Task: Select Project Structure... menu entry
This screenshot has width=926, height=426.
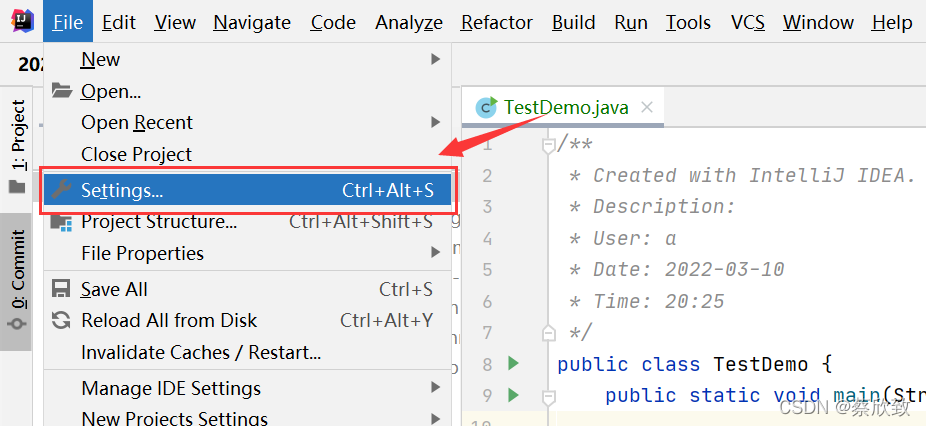Action: [247, 222]
